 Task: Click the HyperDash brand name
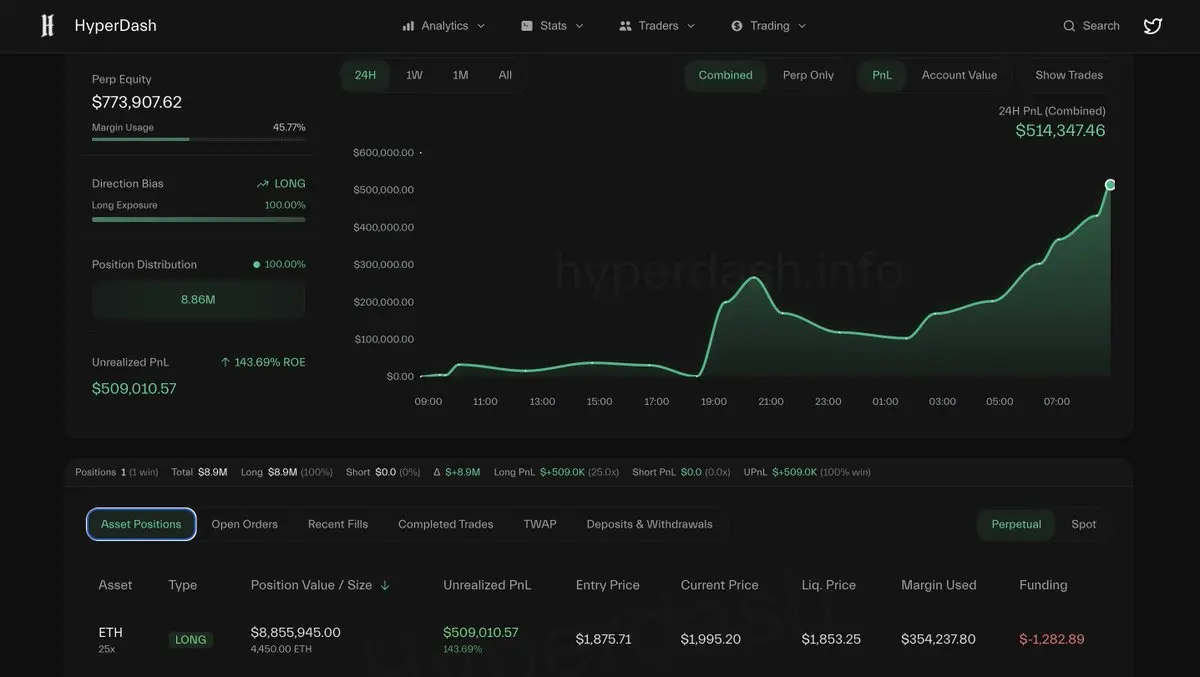pos(115,26)
